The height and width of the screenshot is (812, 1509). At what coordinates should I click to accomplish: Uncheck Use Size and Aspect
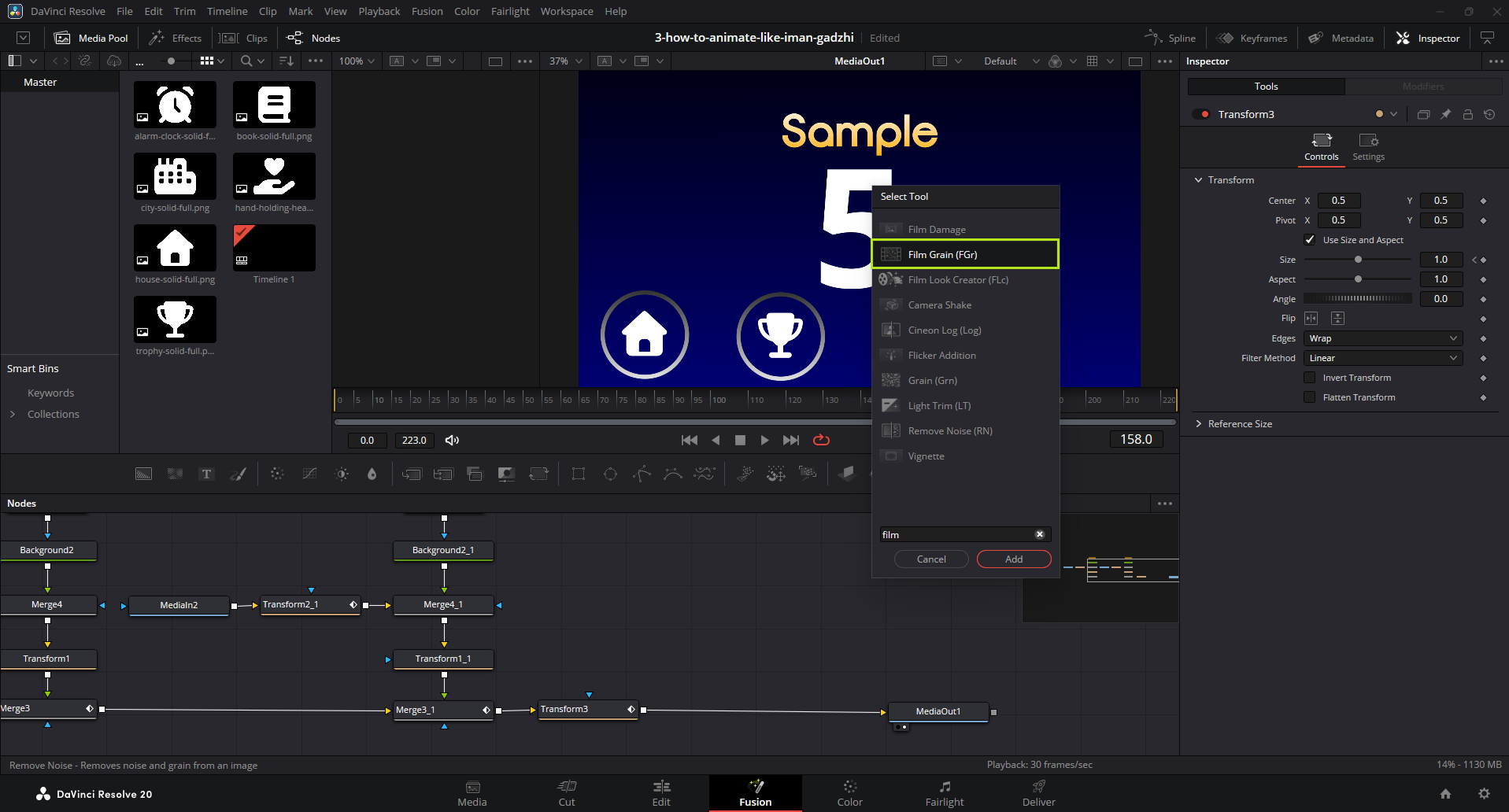click(x=1310, y=240)
